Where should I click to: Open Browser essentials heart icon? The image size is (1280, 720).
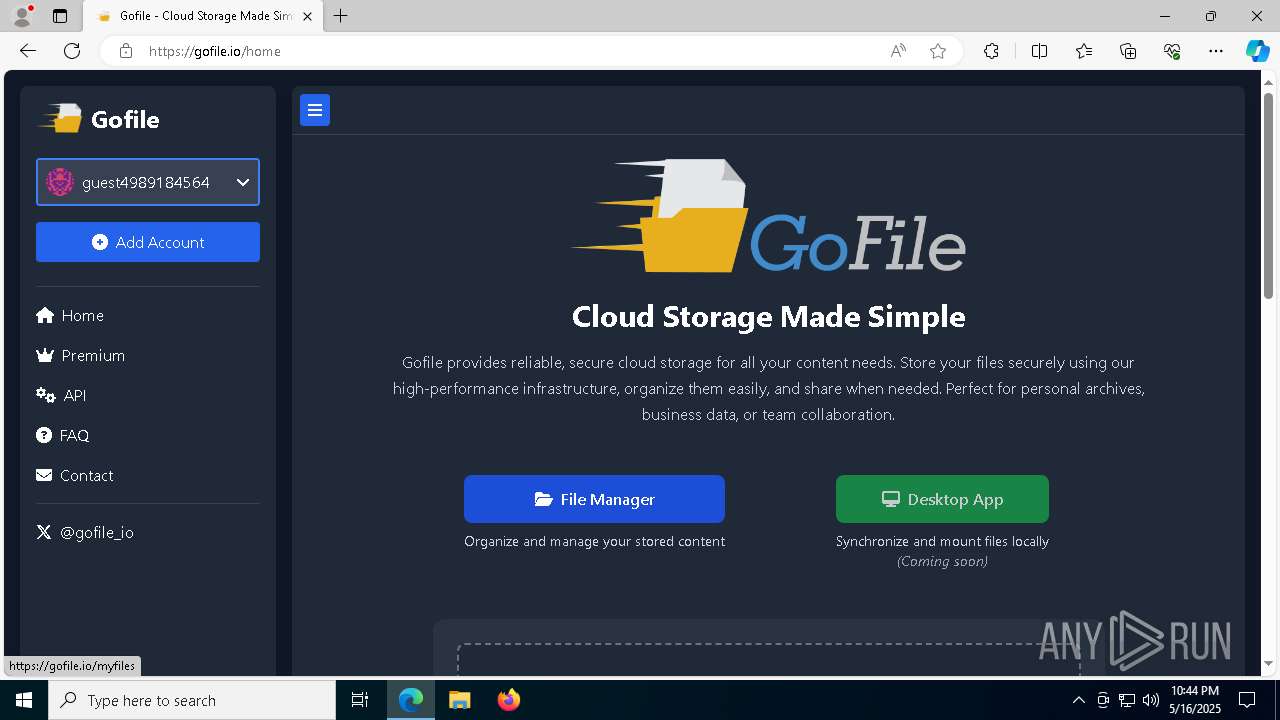tap(1172, 51)
